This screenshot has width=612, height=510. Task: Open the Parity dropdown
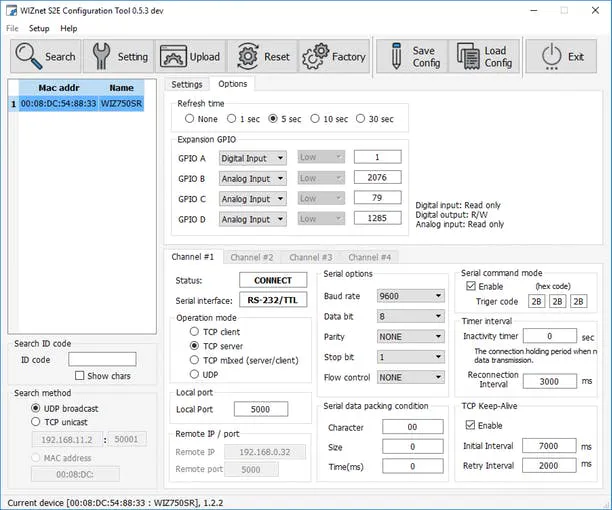411,336
